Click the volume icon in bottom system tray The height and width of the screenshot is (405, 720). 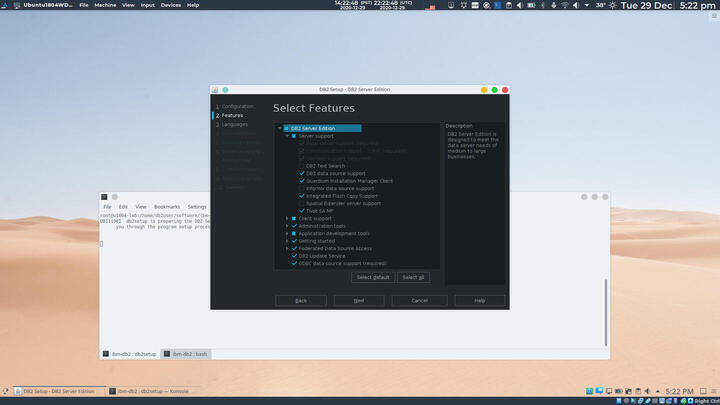pos(647,391)
